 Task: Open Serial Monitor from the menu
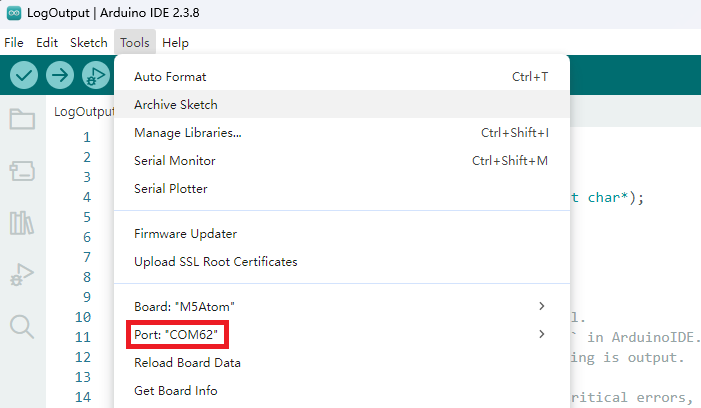pos(174,160)
